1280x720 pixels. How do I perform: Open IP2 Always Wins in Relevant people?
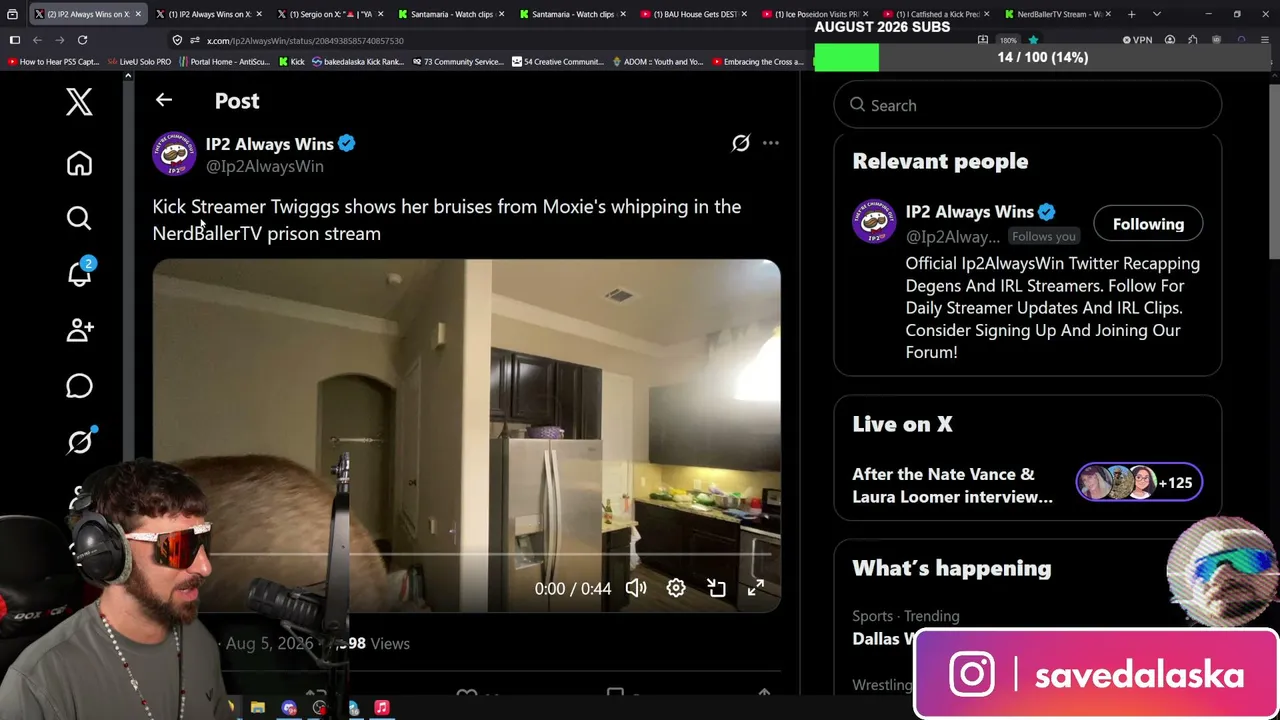[969, 212]
